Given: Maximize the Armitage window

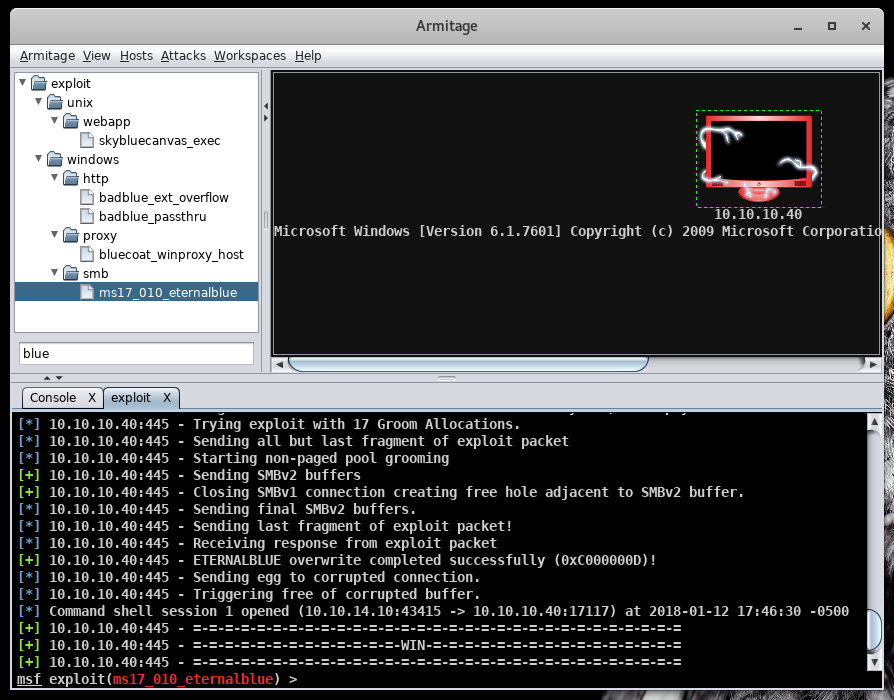Looking at the screenshot, I should 832,26.
